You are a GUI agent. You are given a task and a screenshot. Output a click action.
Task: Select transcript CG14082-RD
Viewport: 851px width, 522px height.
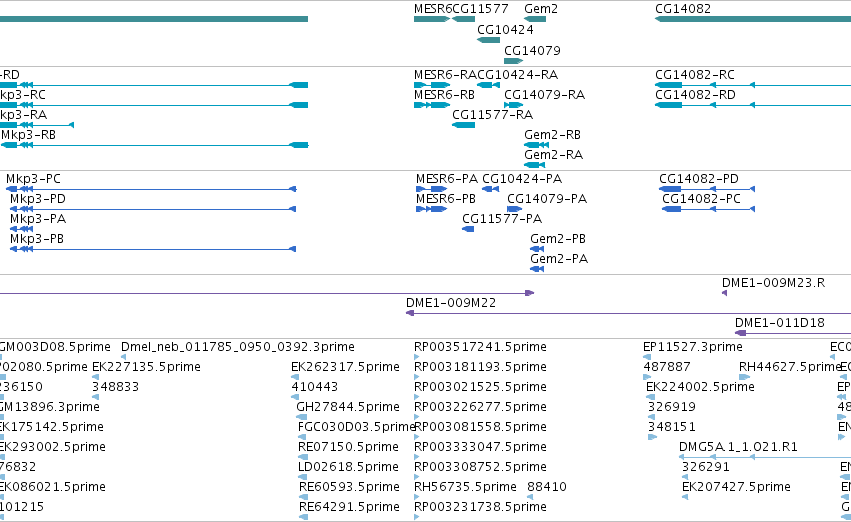753,105
